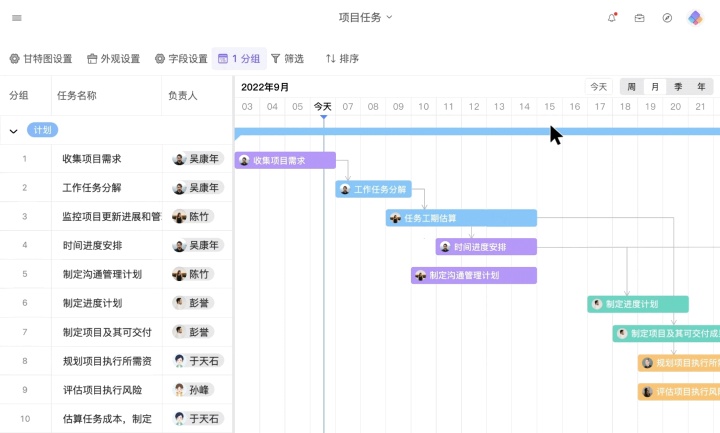The width and height of the screenshot is (720, 433).
Task: Open the 1 分组 grouping dropdown
Action: [238, 58]
